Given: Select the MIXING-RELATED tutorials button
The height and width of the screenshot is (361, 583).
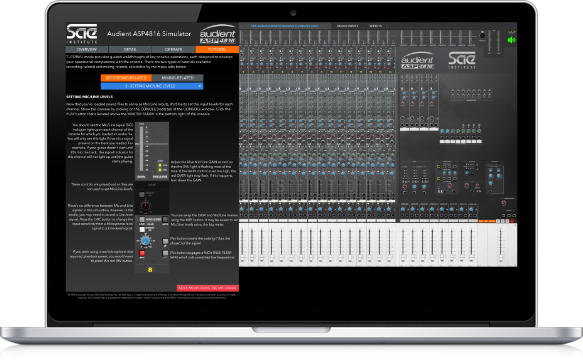Looking at the screenshot, I should pos(178,78).
